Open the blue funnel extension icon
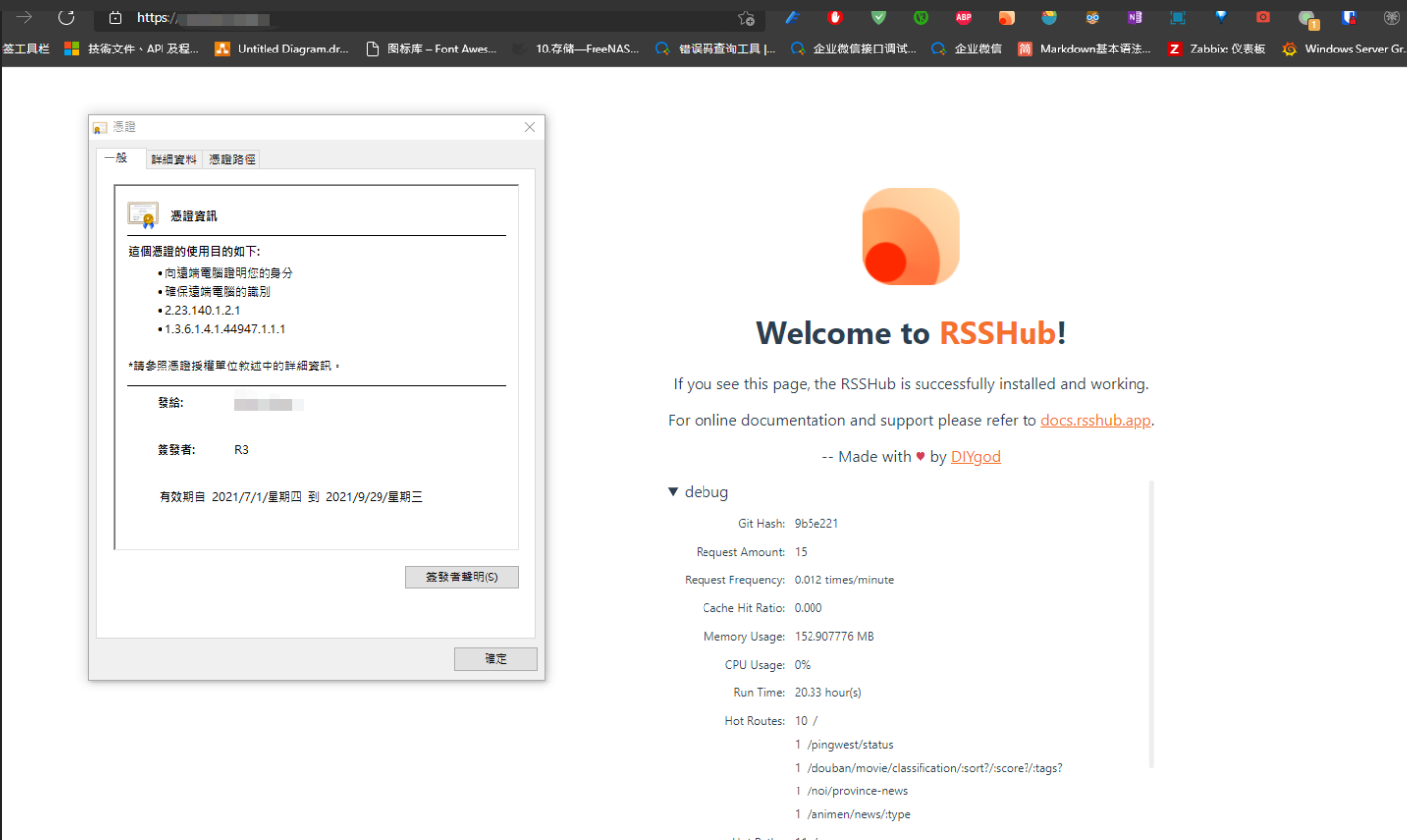Screen dimensions: 1407x840 pos(1221,17)
